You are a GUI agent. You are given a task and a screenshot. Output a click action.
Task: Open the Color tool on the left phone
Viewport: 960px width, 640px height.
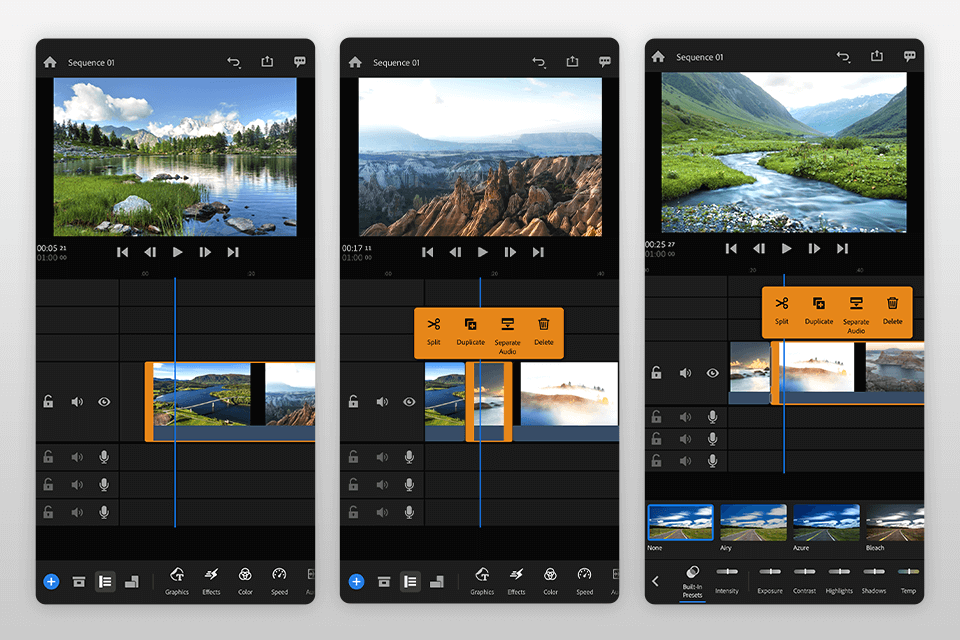245,581
